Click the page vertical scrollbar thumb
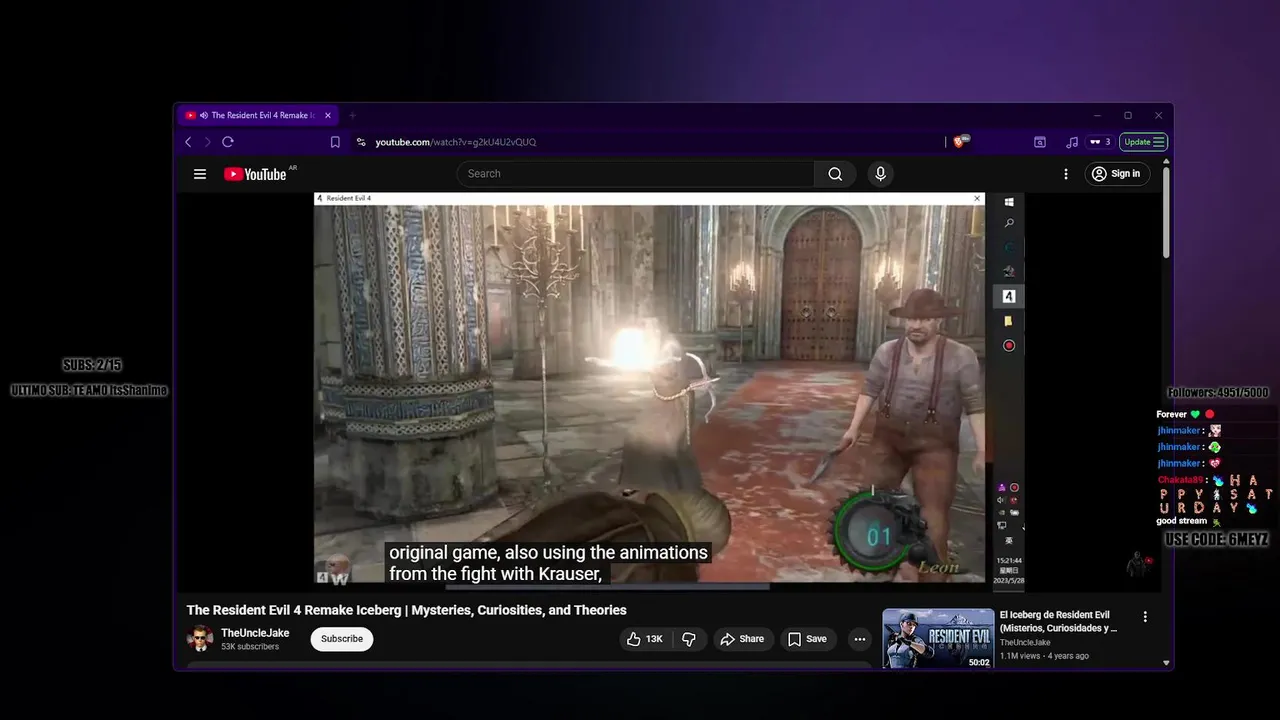 (1166, 212)
